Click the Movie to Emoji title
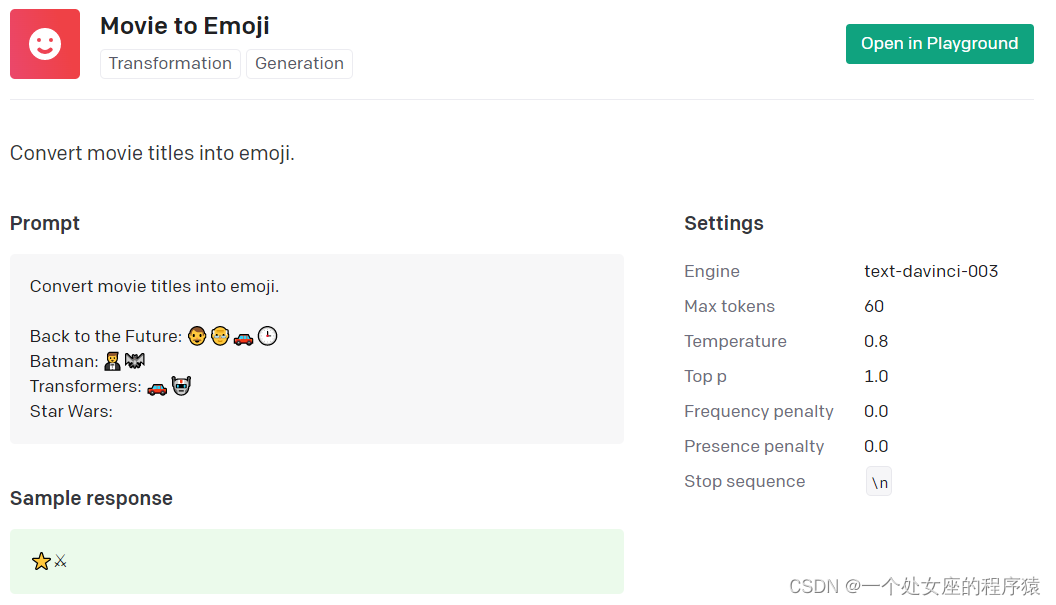The image size is (1056, 605). [x=185, y=26]
